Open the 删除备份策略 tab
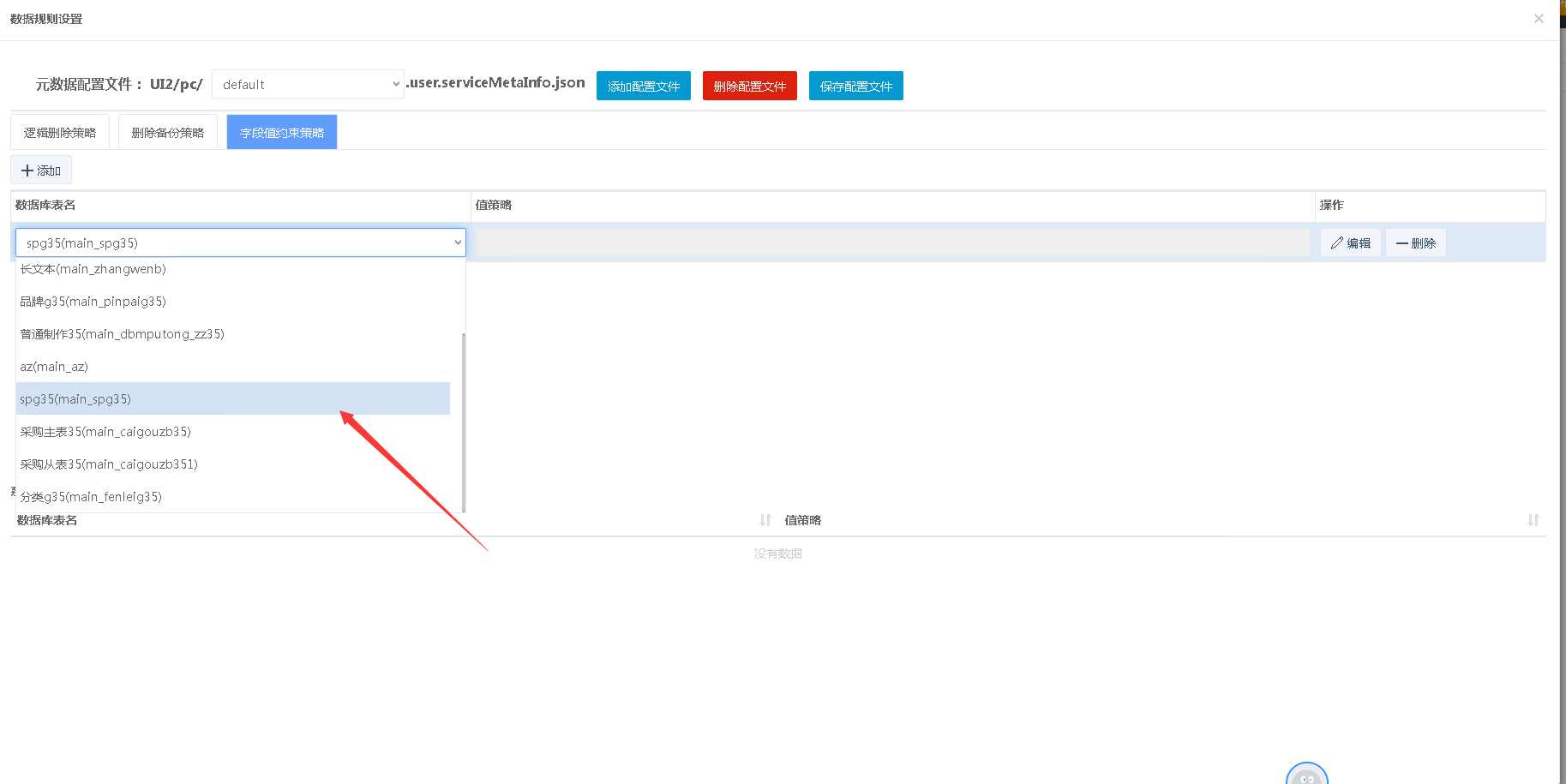This screenshot has width=1566, height=784. pyautogui.click(x=167, y=133)
